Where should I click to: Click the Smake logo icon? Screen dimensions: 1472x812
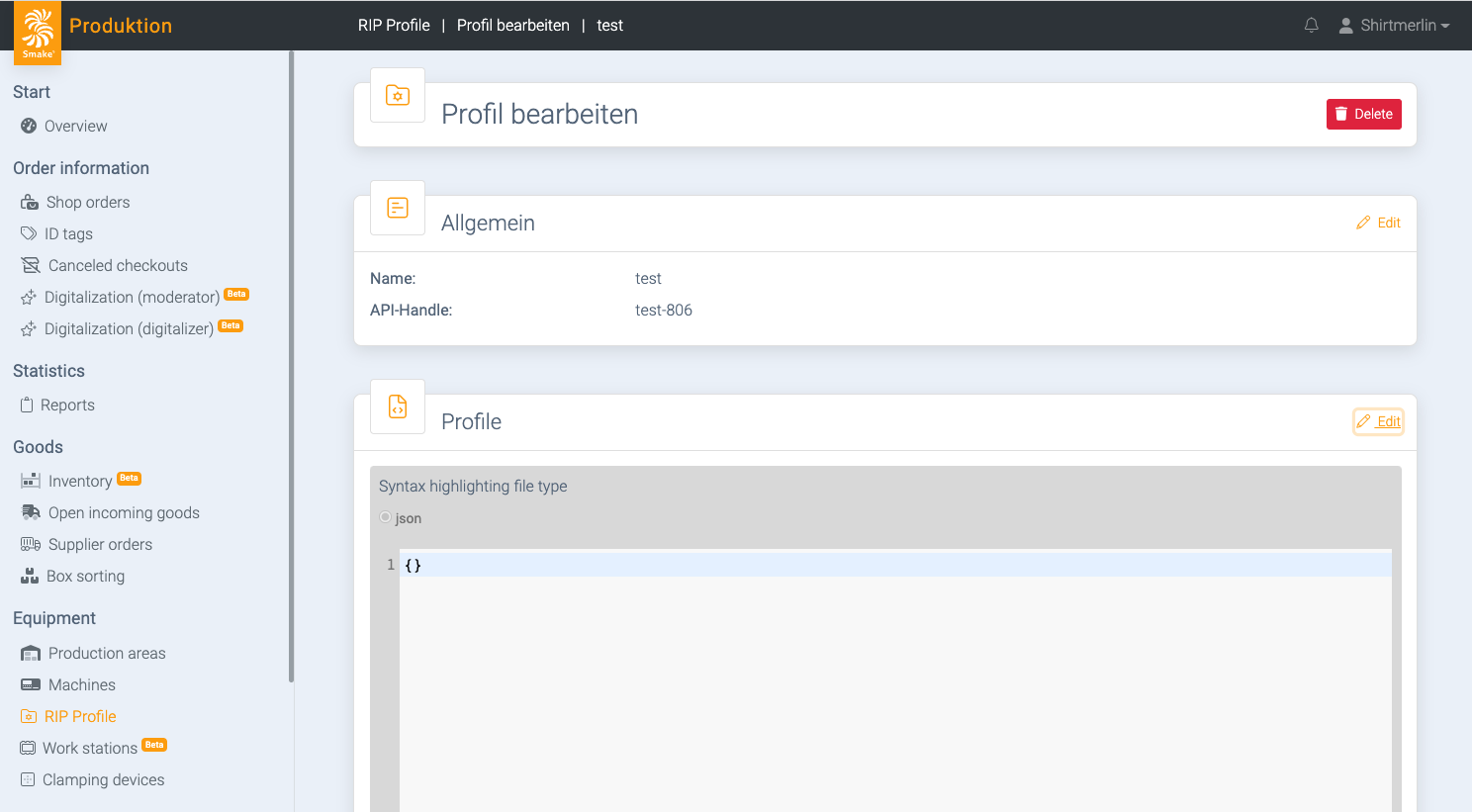pos(38,33)
